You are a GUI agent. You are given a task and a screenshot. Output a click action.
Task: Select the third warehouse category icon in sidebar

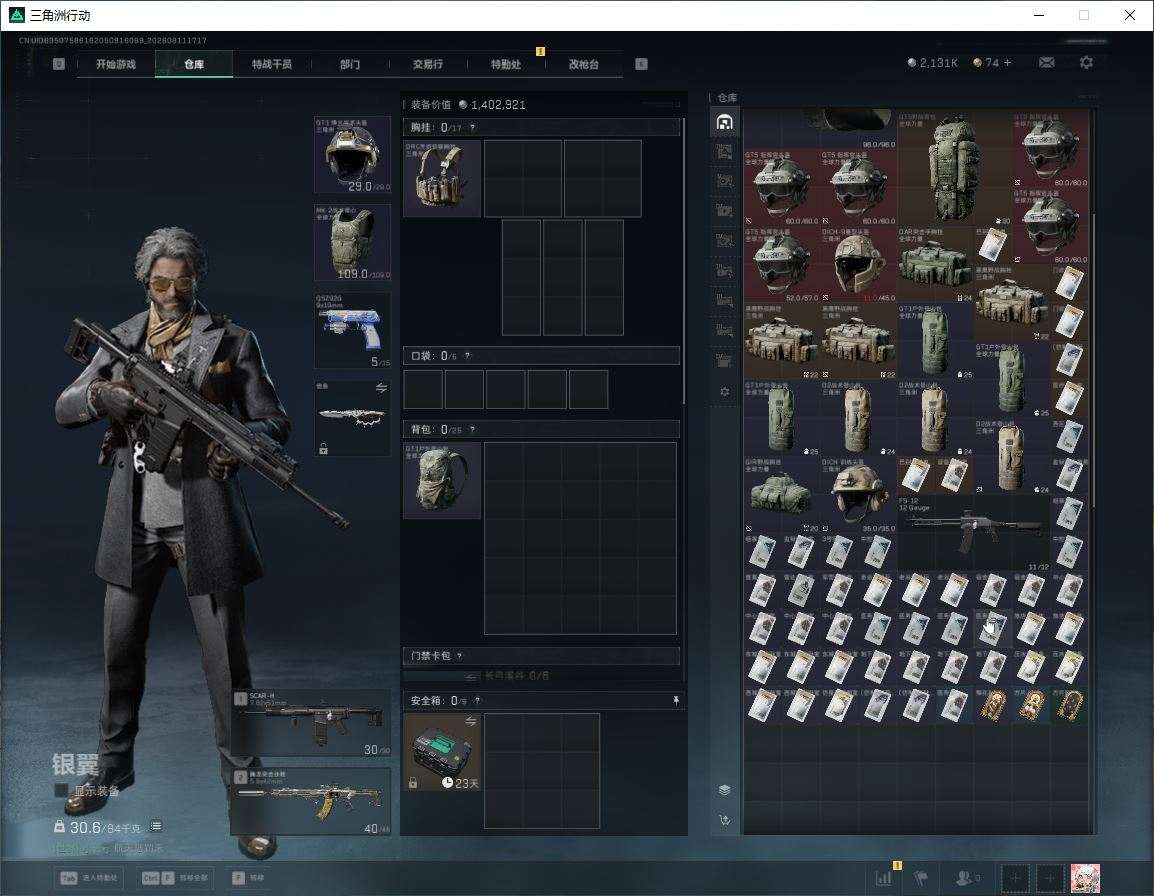tap(725, 182)
